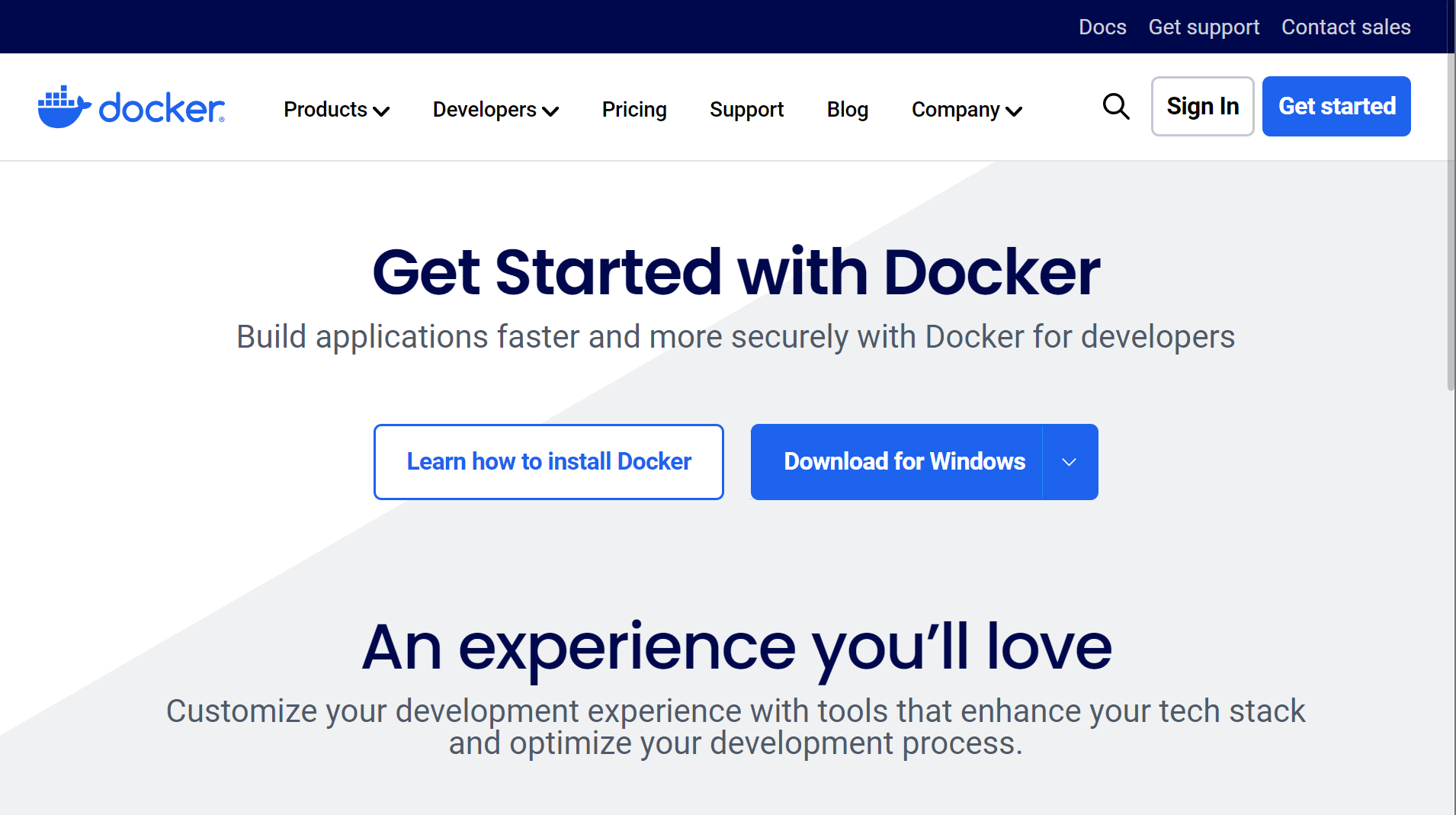
Task: Open the site search magnifier icon
Action: point(1116,107)
